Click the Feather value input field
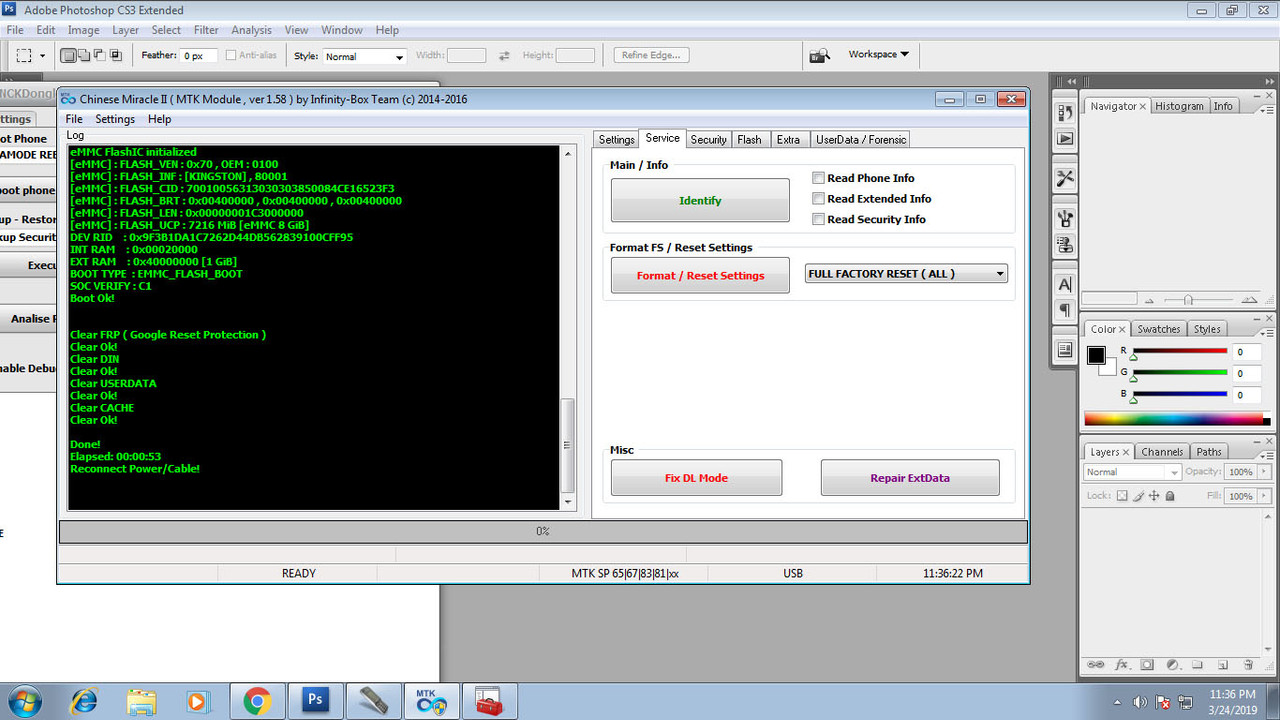Viewport: 1280px width, 720px height. pos(199,56)
